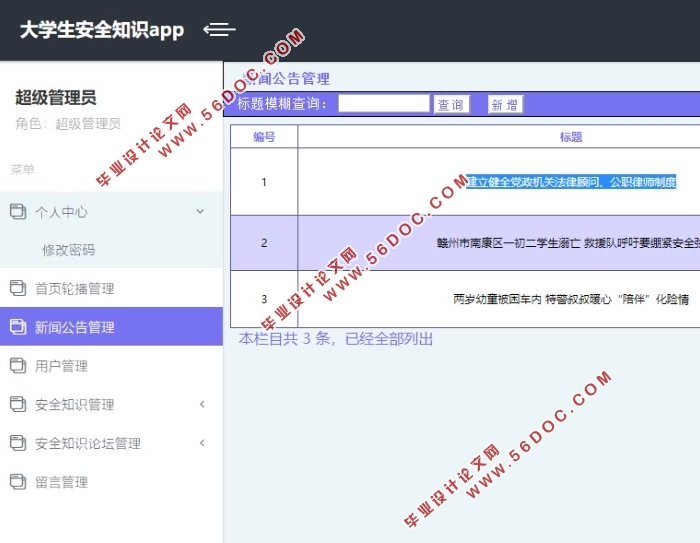Click the 首页轮播管理 sidebar icon
This screenshot has height=543, width=700.
[x=17, y=288]
